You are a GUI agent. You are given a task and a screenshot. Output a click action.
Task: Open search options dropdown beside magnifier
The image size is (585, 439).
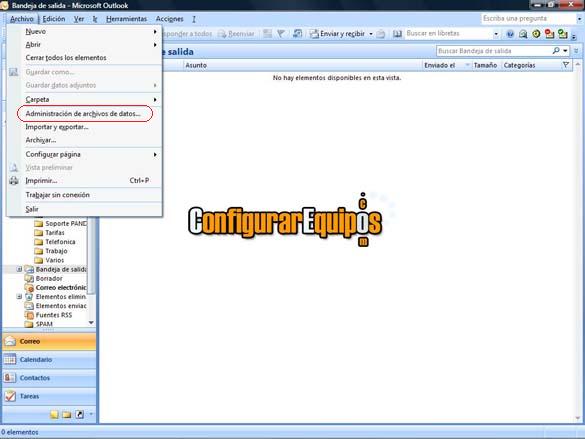[566, 51]
